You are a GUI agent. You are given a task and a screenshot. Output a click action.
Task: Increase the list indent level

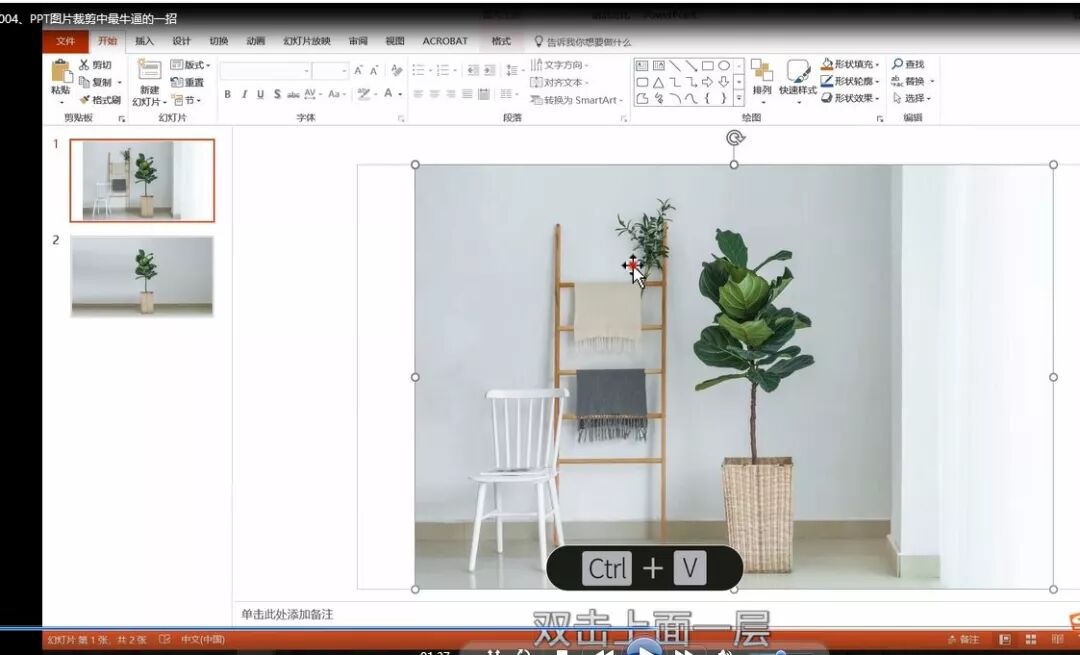489,70
